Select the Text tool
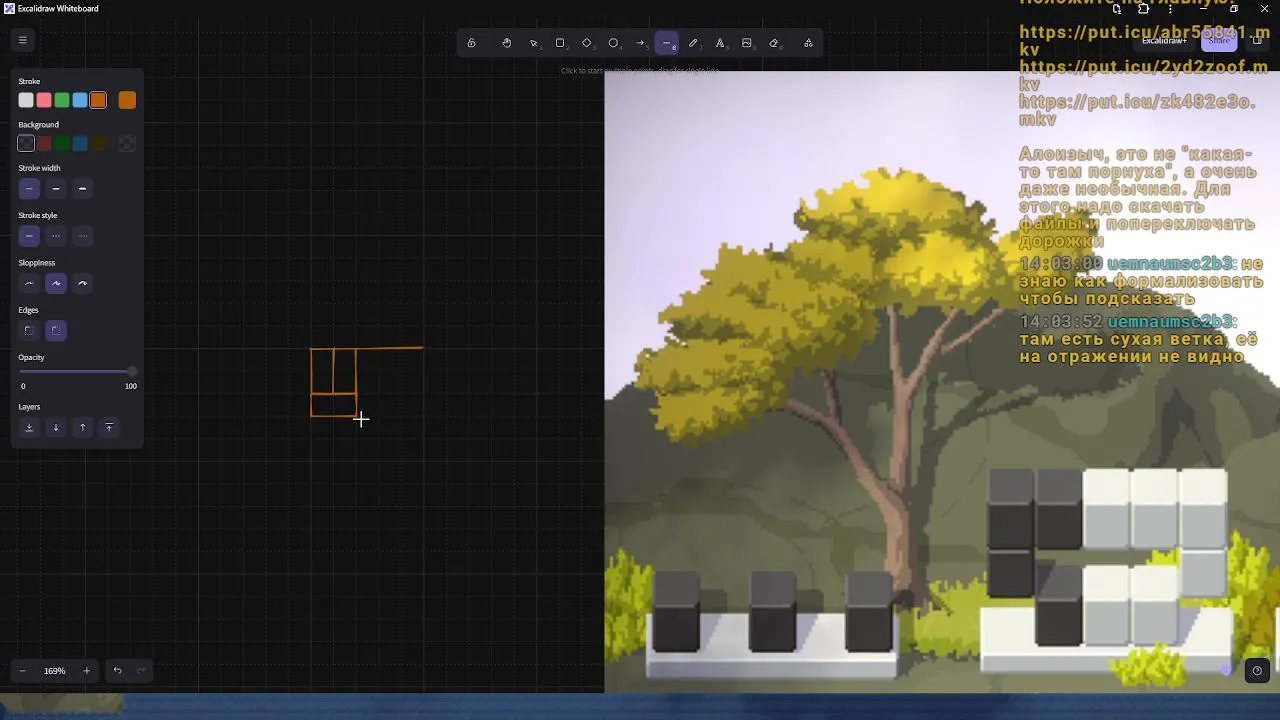 [720, 43]
